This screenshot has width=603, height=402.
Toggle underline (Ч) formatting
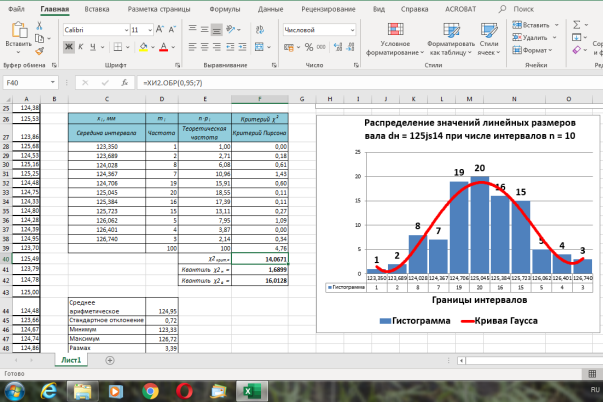click(x=93, y=47)
